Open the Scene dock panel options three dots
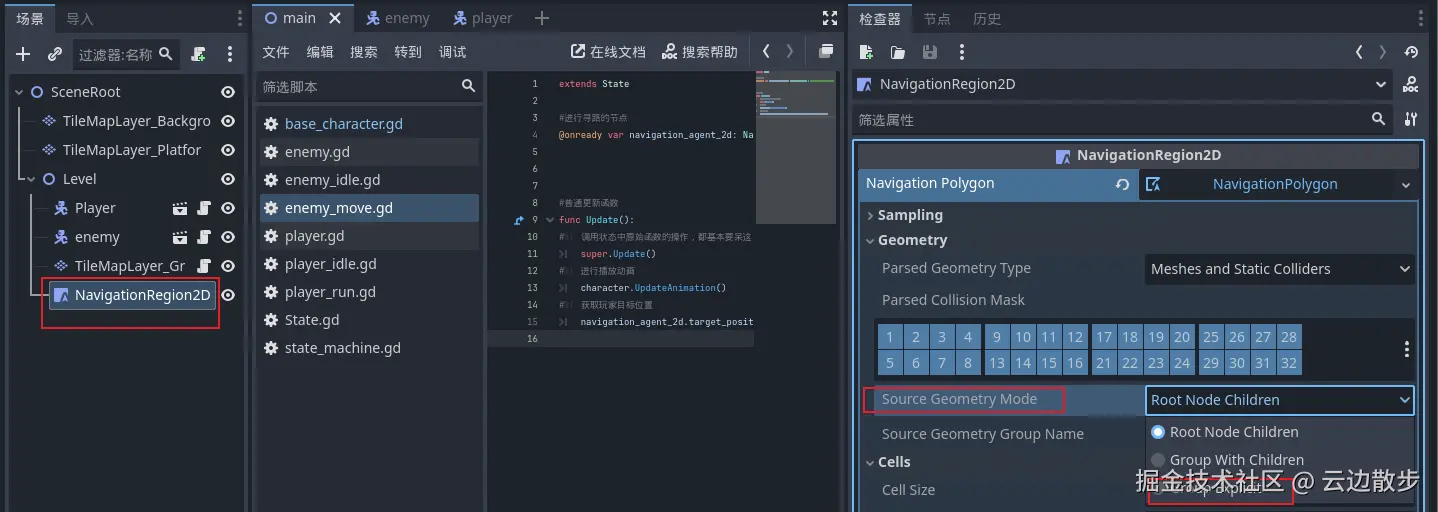This screenshot has width=1438, height=512. coord(239,18)
